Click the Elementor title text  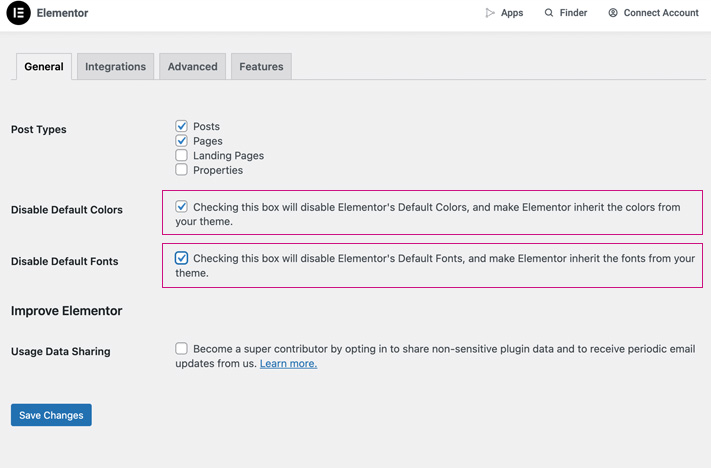pyautogui.click(x=63, y=13)
